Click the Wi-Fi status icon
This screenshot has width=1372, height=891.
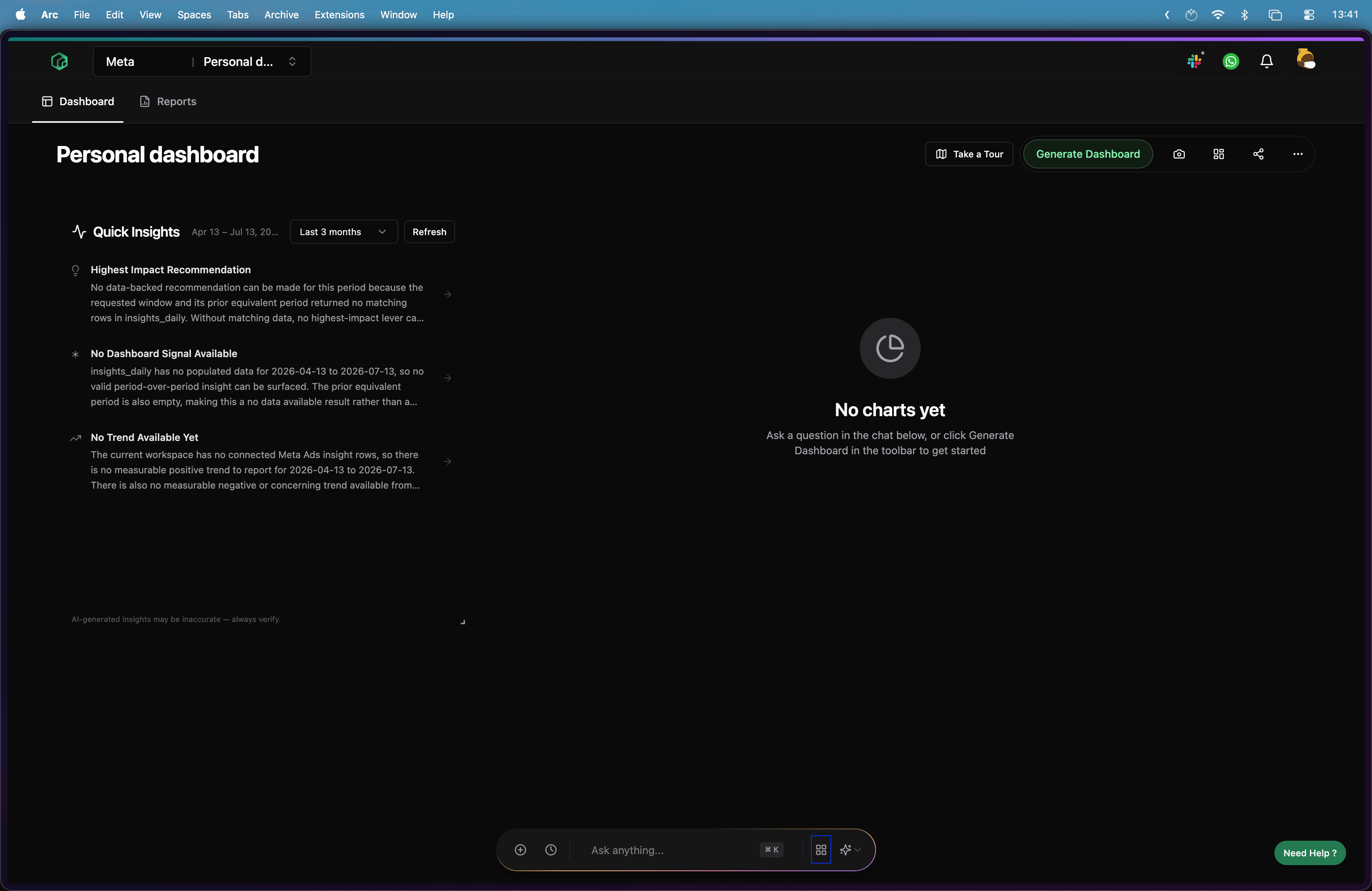tap(1218, 14)
